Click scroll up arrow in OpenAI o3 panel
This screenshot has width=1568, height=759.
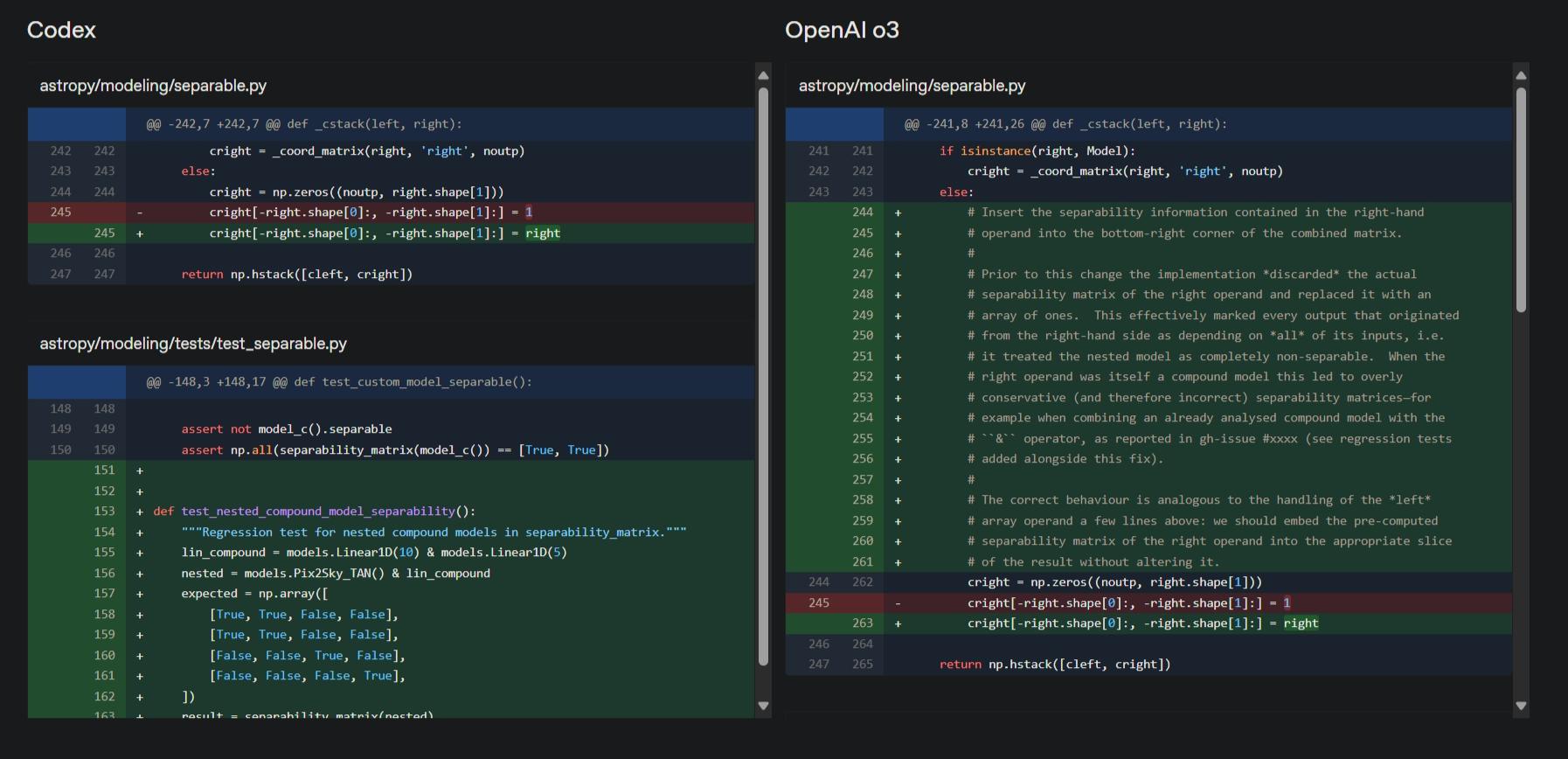(1521, 75)
